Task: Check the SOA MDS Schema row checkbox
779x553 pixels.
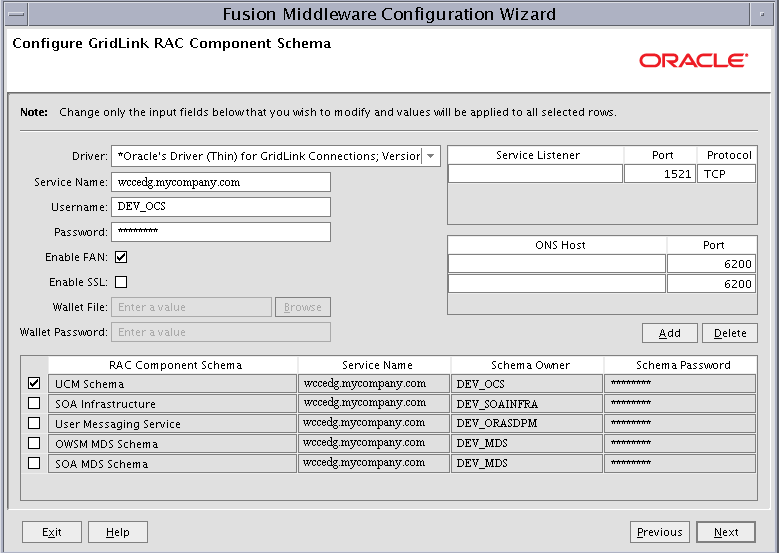Action: click(x=34, y=463)
